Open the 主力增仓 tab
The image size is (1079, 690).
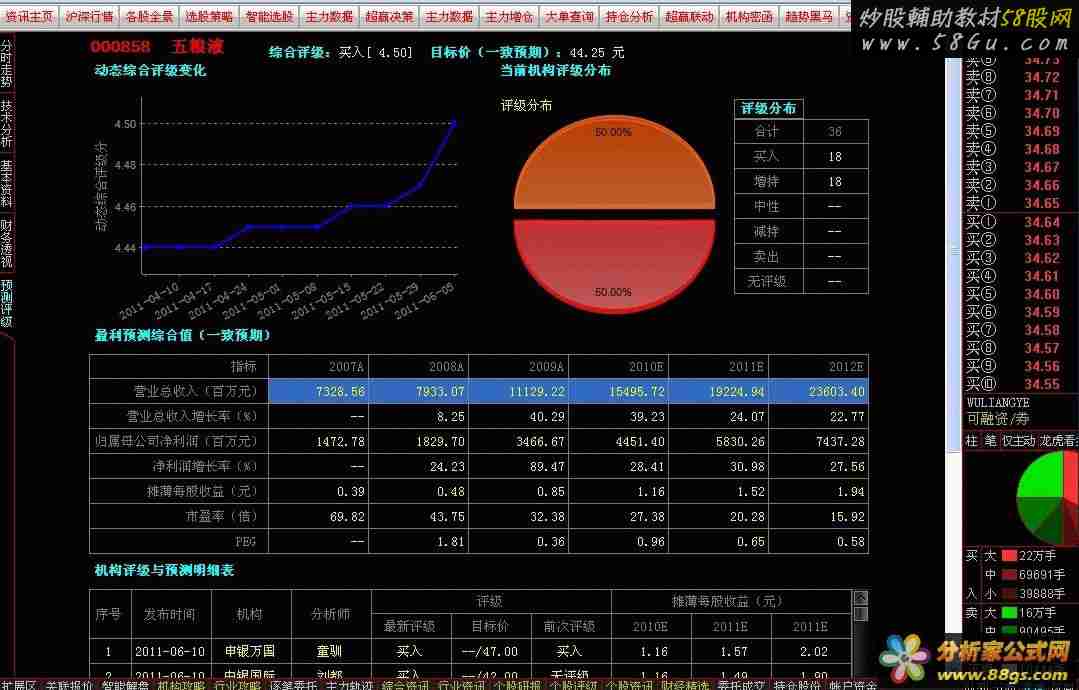pos(509,17)
